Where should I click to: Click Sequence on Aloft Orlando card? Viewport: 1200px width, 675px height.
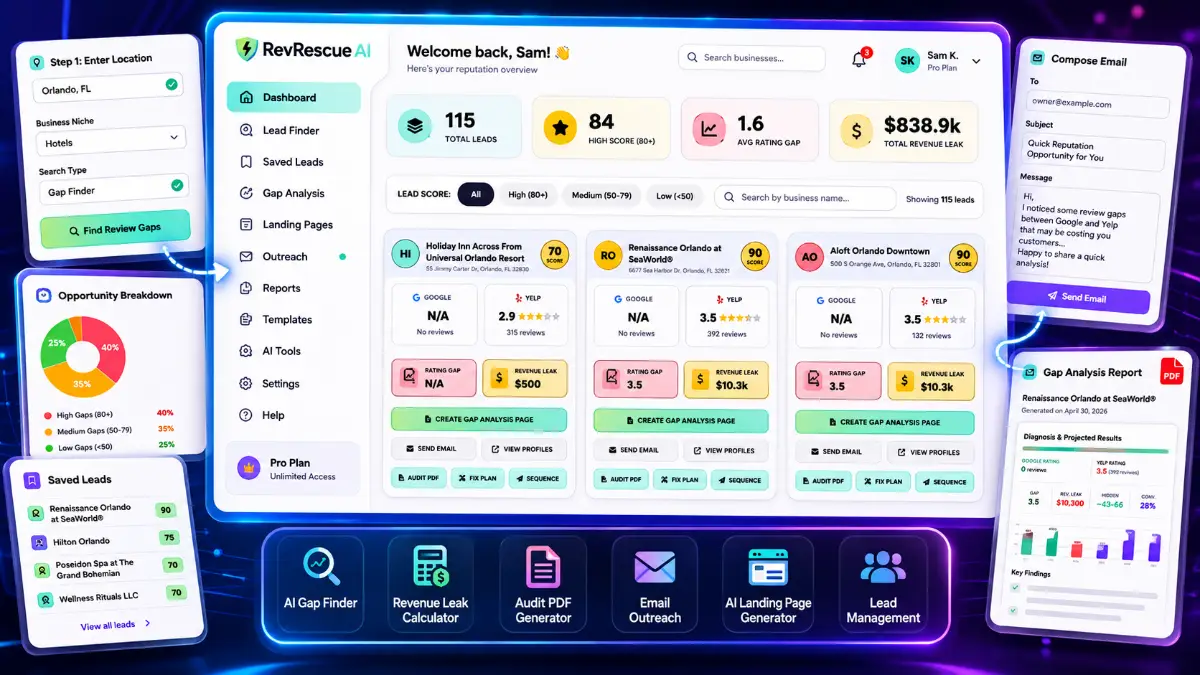pyautogui.click(x=944, y=481)
